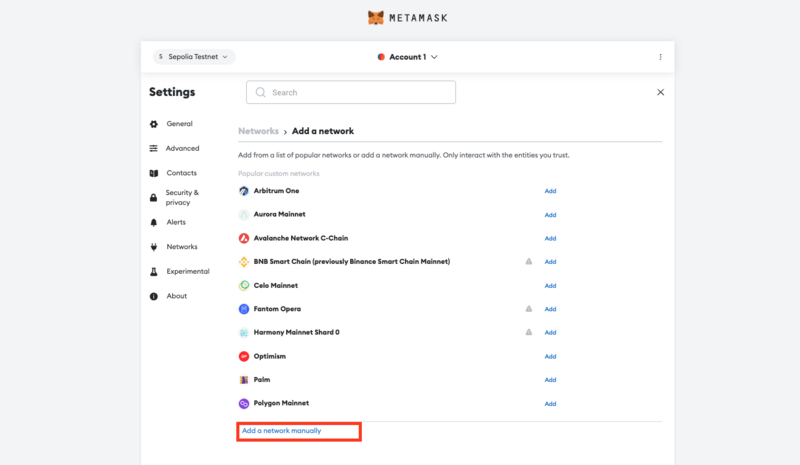The image size is (800, 465).
Task: Click the Harmony Mainnet logo icon
Action: point(244,333)
